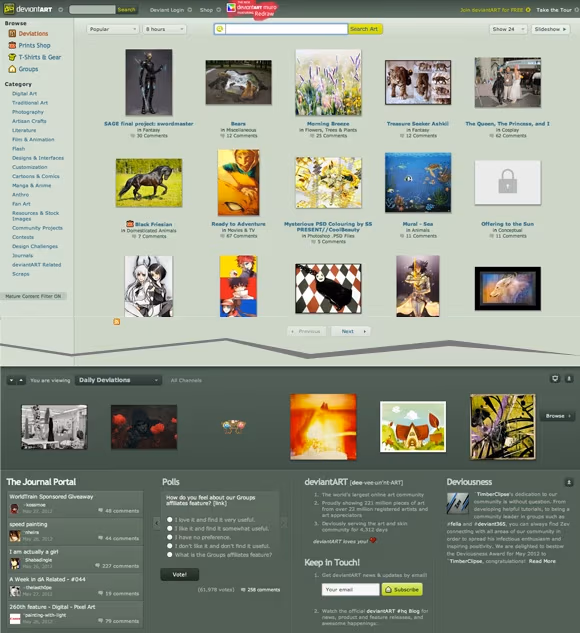The image size is (580, 633).
Task: Open the deviantART muro Redraw icon
Action: click(x=231, y=8)
